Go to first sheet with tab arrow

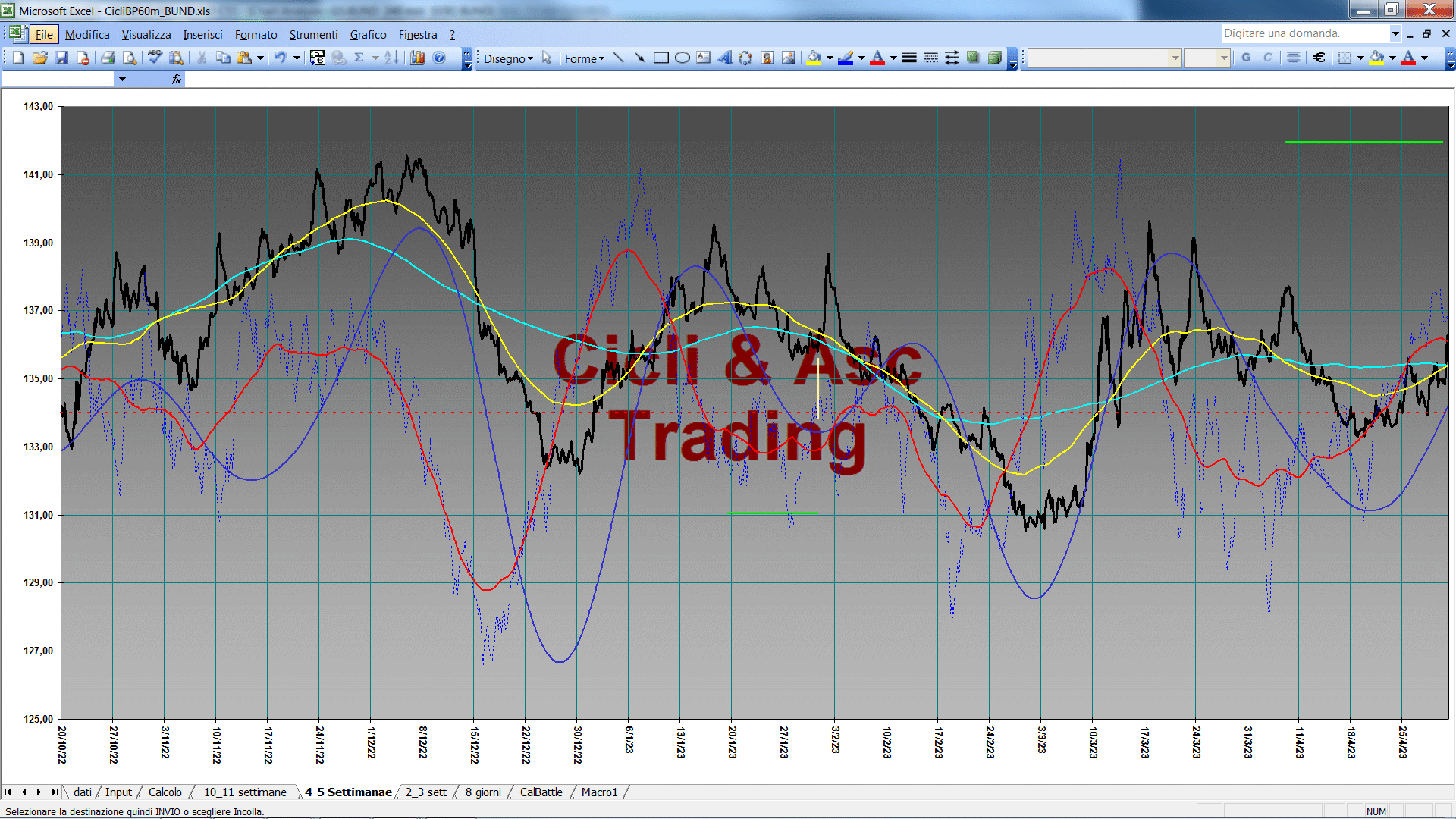pyautogui.click(x=8, y=792)
